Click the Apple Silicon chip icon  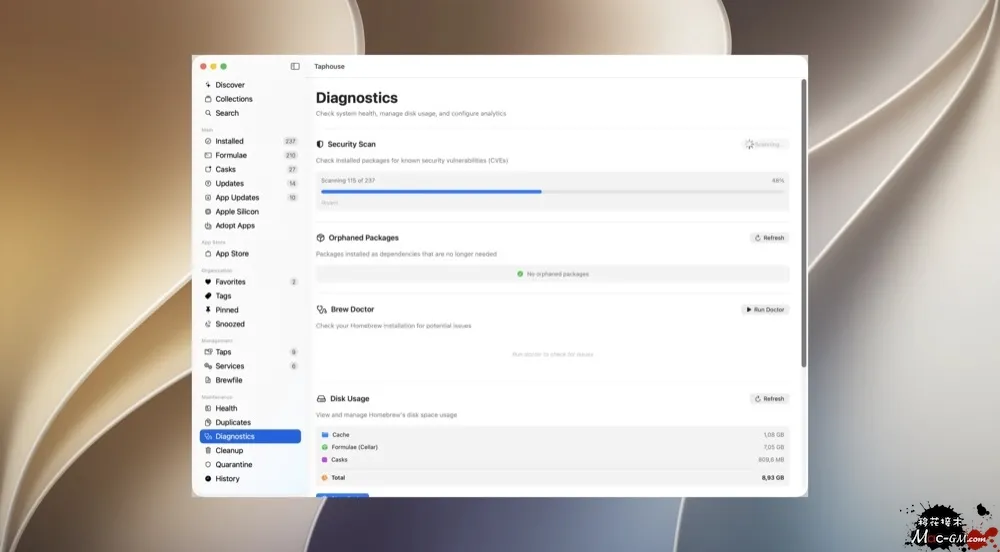208,211
